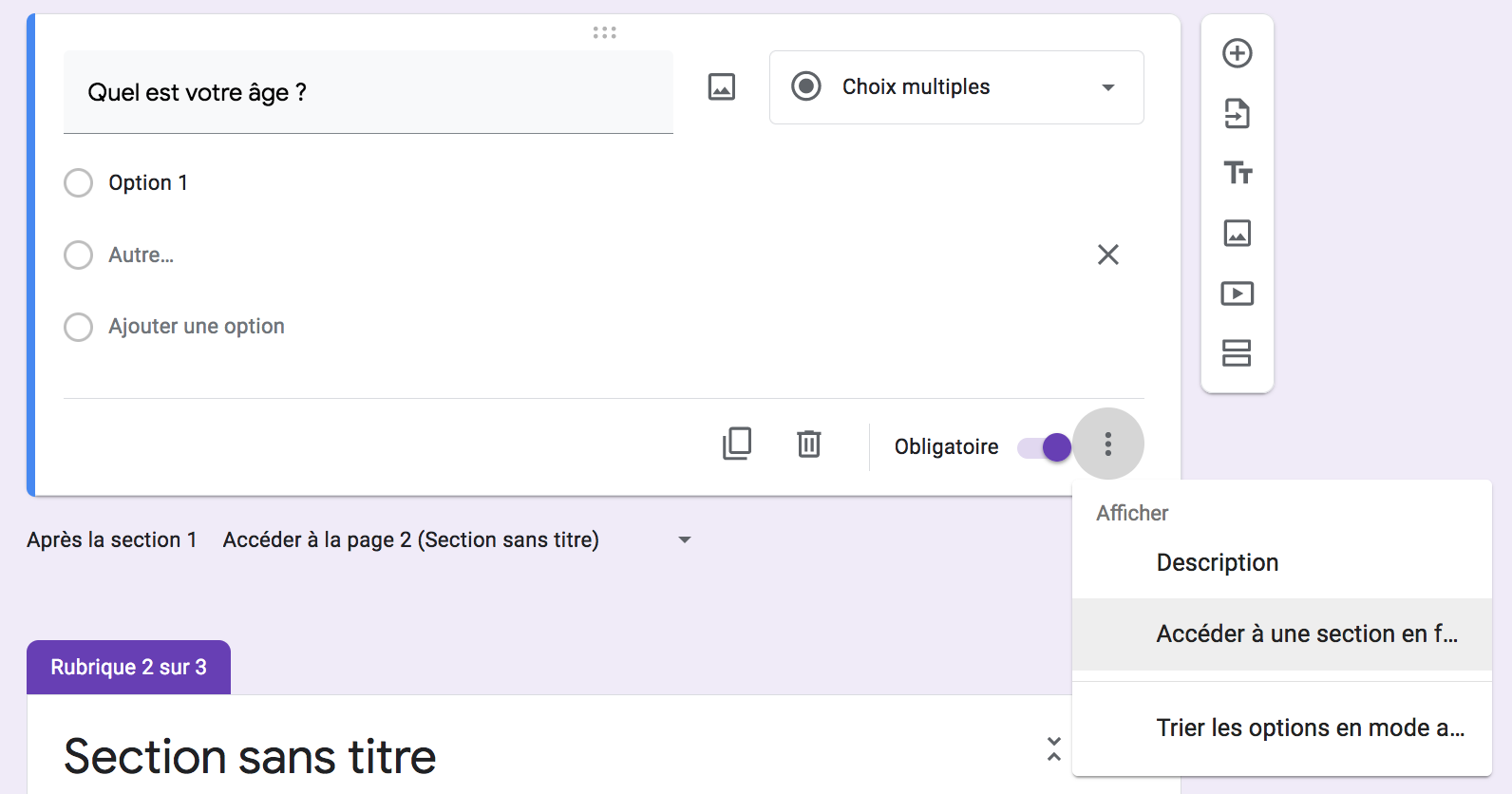Choose "Trier les options en mode a…" item
Screen dimensions: 1512x794
coord(1282,728)
